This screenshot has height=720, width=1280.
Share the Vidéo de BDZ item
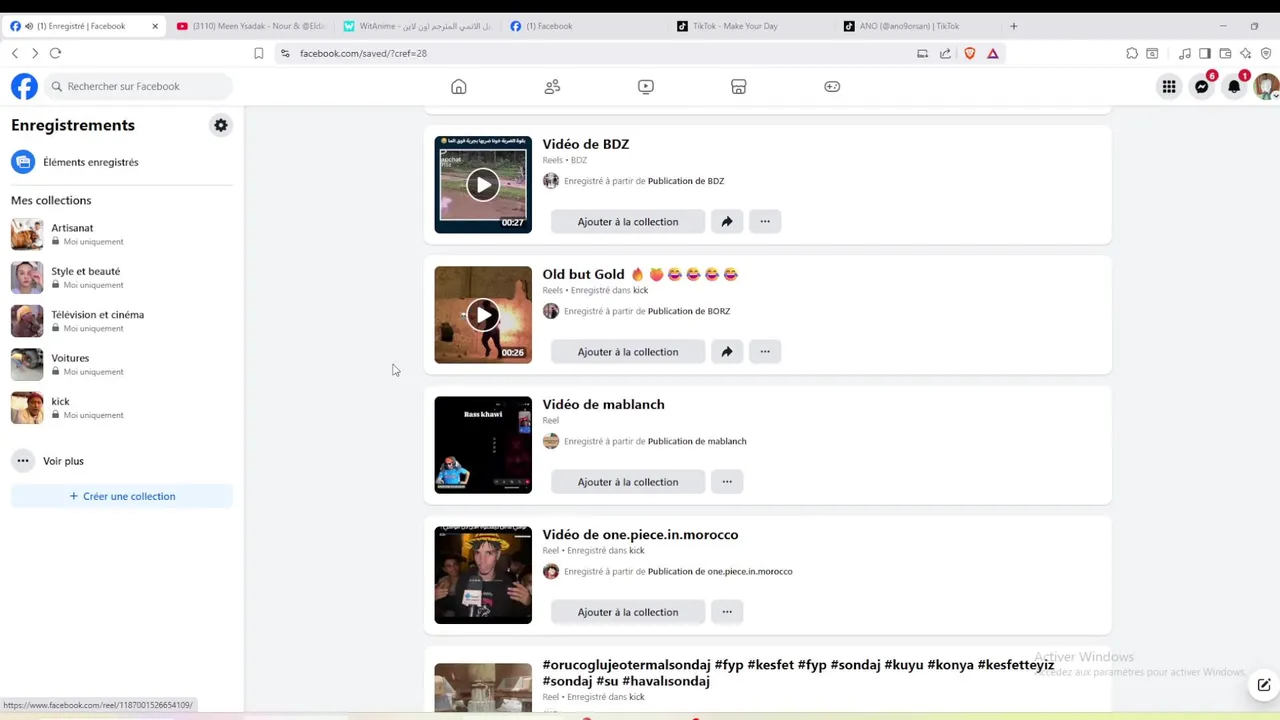(727, 222)
